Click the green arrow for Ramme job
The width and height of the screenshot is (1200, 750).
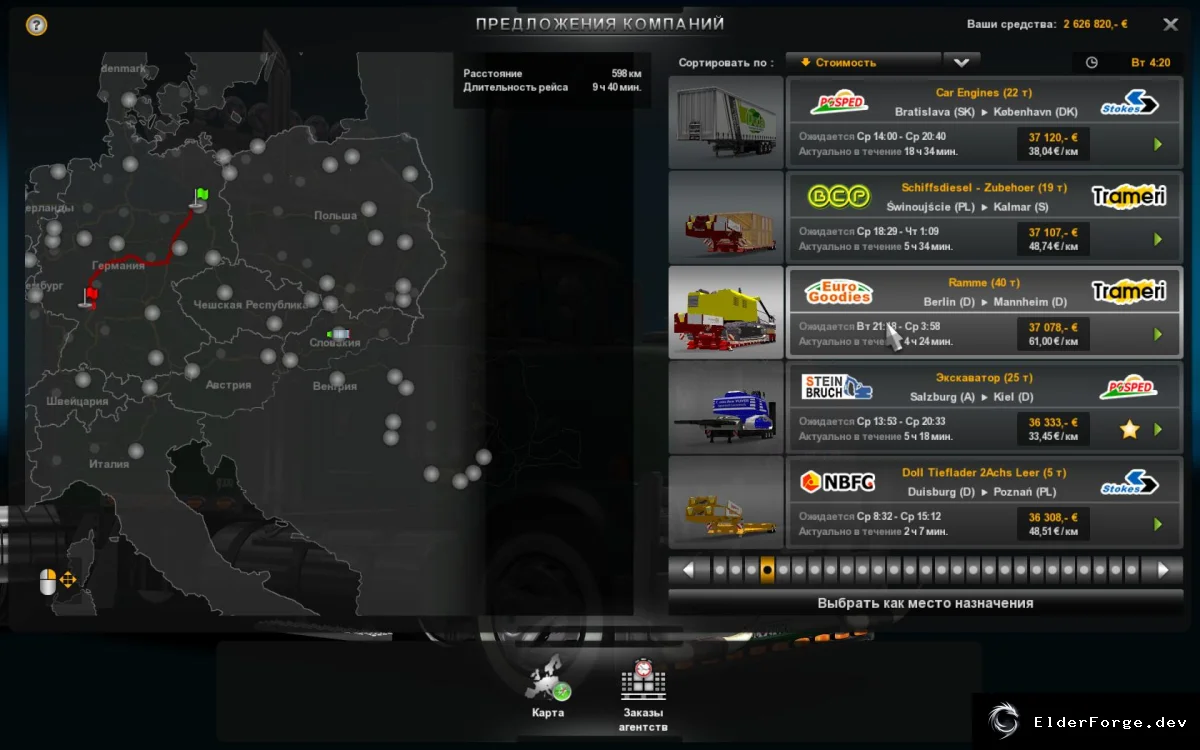point(1158,334)
